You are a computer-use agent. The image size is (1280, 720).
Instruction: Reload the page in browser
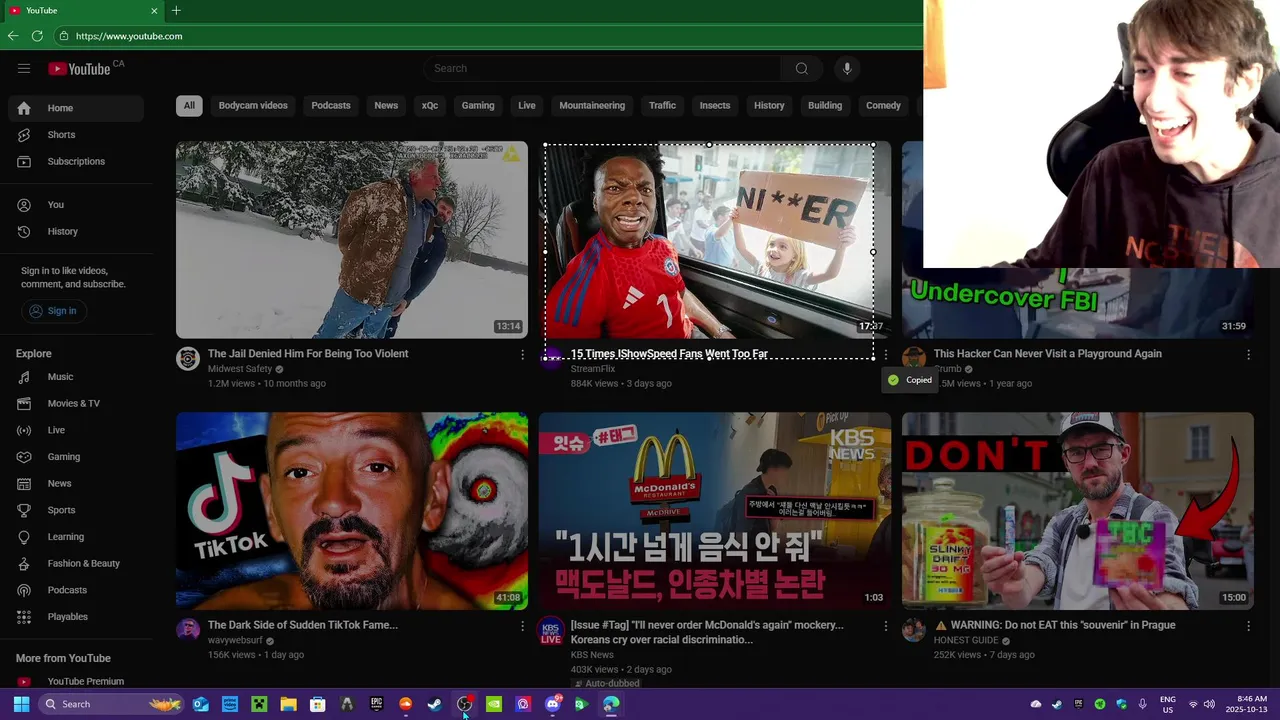coord(37,36)
